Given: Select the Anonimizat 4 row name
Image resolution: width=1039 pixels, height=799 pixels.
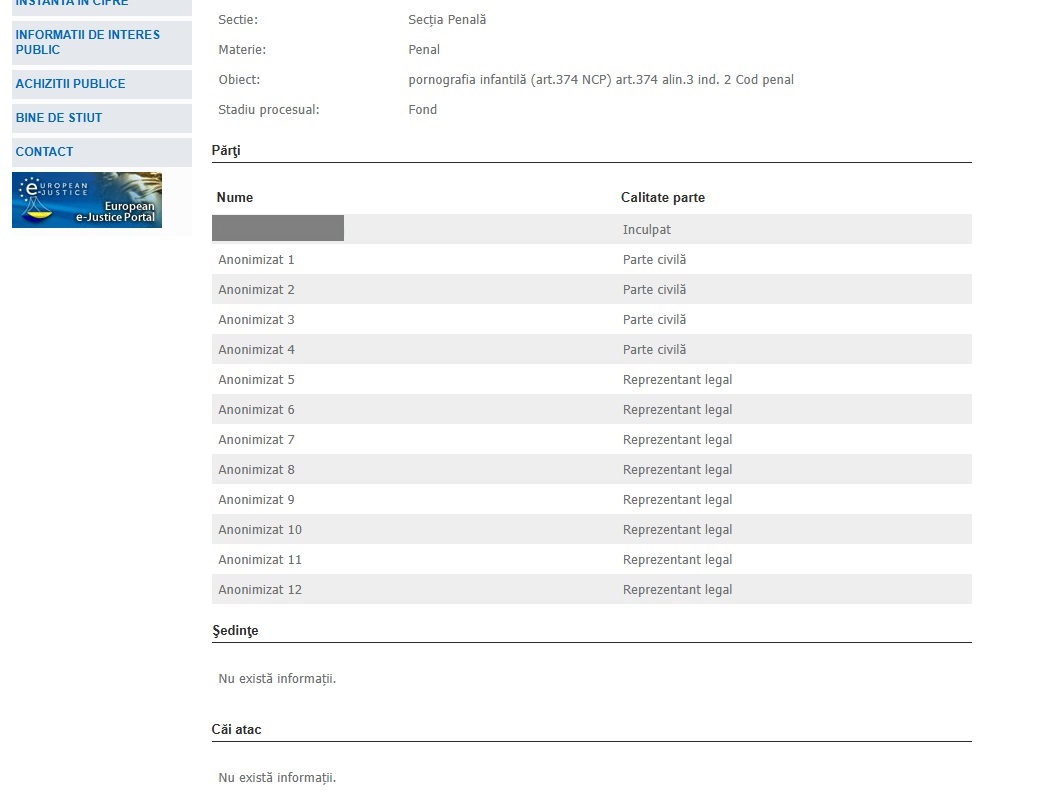Looking at the screenshot, I should click(x=256, y=350).
